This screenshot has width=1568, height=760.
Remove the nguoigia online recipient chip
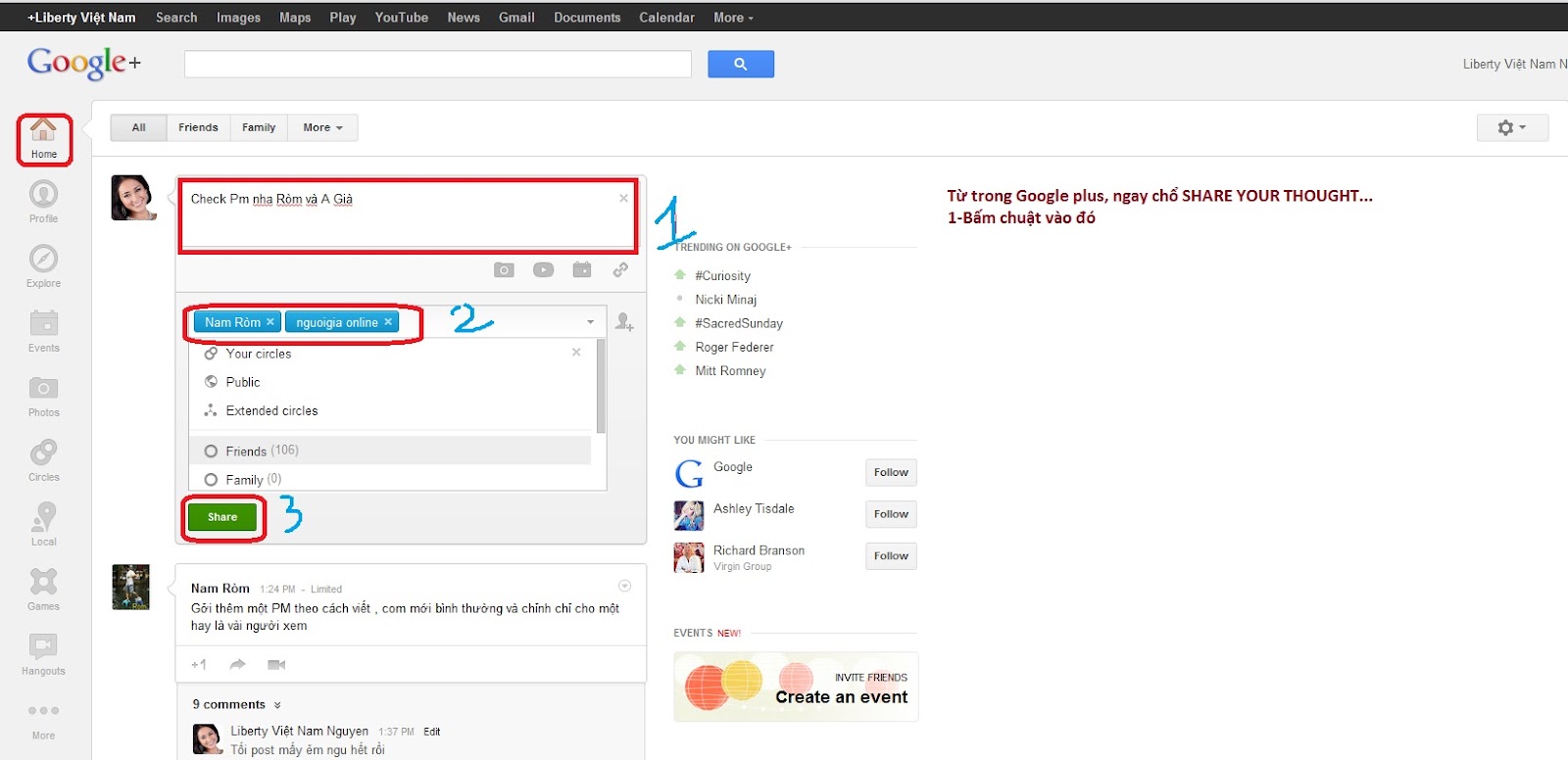[388, 321]
